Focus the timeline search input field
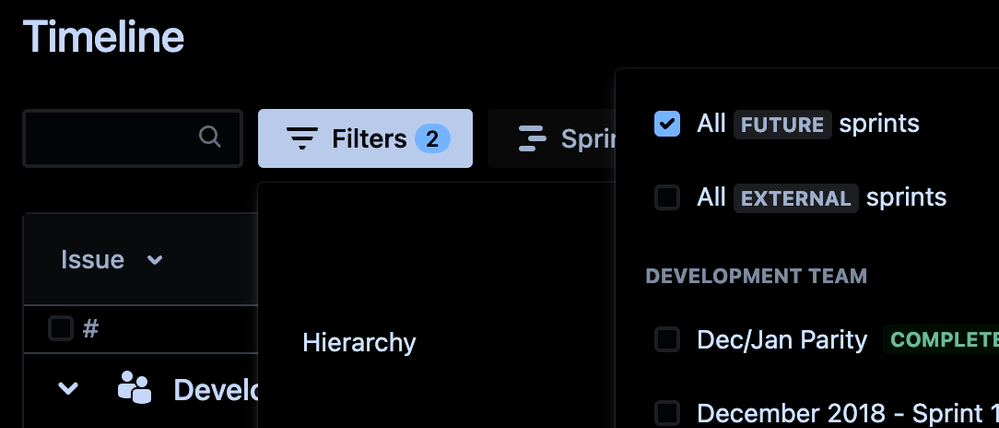Viewport: 999px width, 428px height. pos(133,138)
